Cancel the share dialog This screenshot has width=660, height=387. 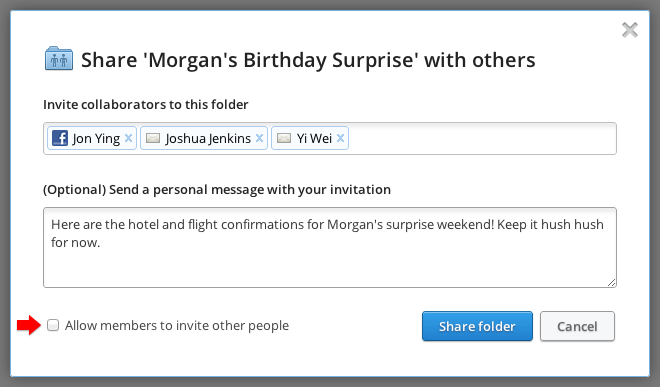577,326
